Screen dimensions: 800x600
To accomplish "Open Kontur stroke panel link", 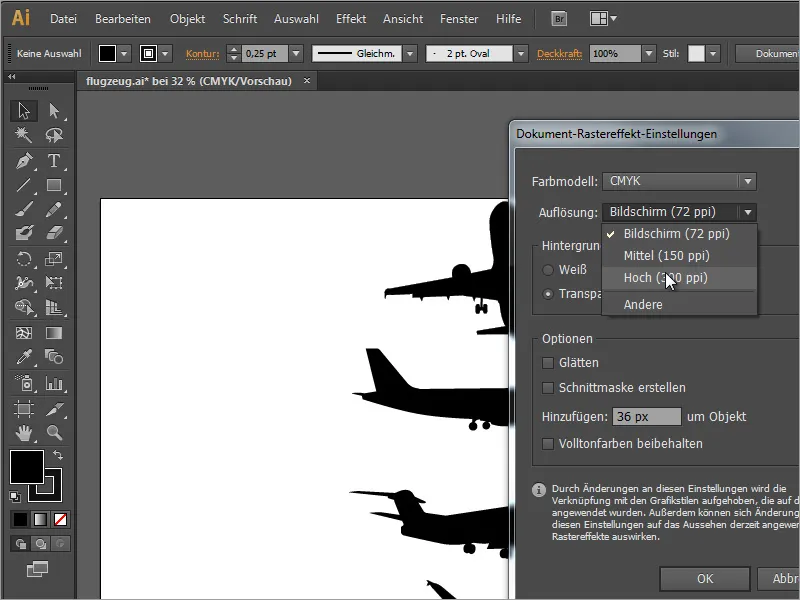I will point(203,54).
